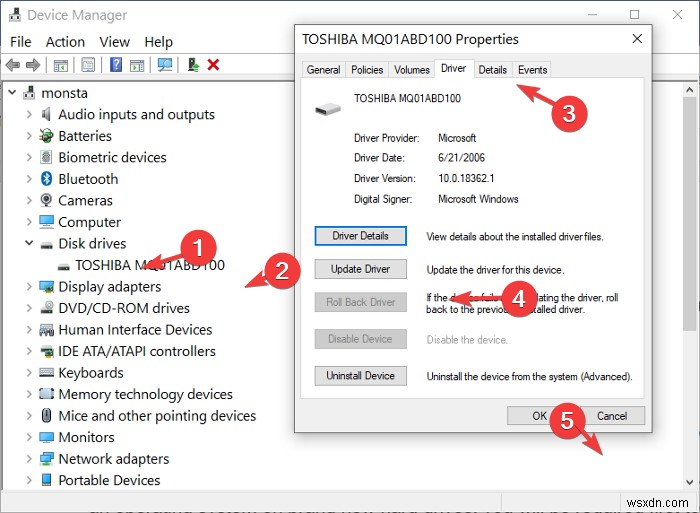Expand the Bluetooth category
Viewport: 700px width, 513px height.
29,179
